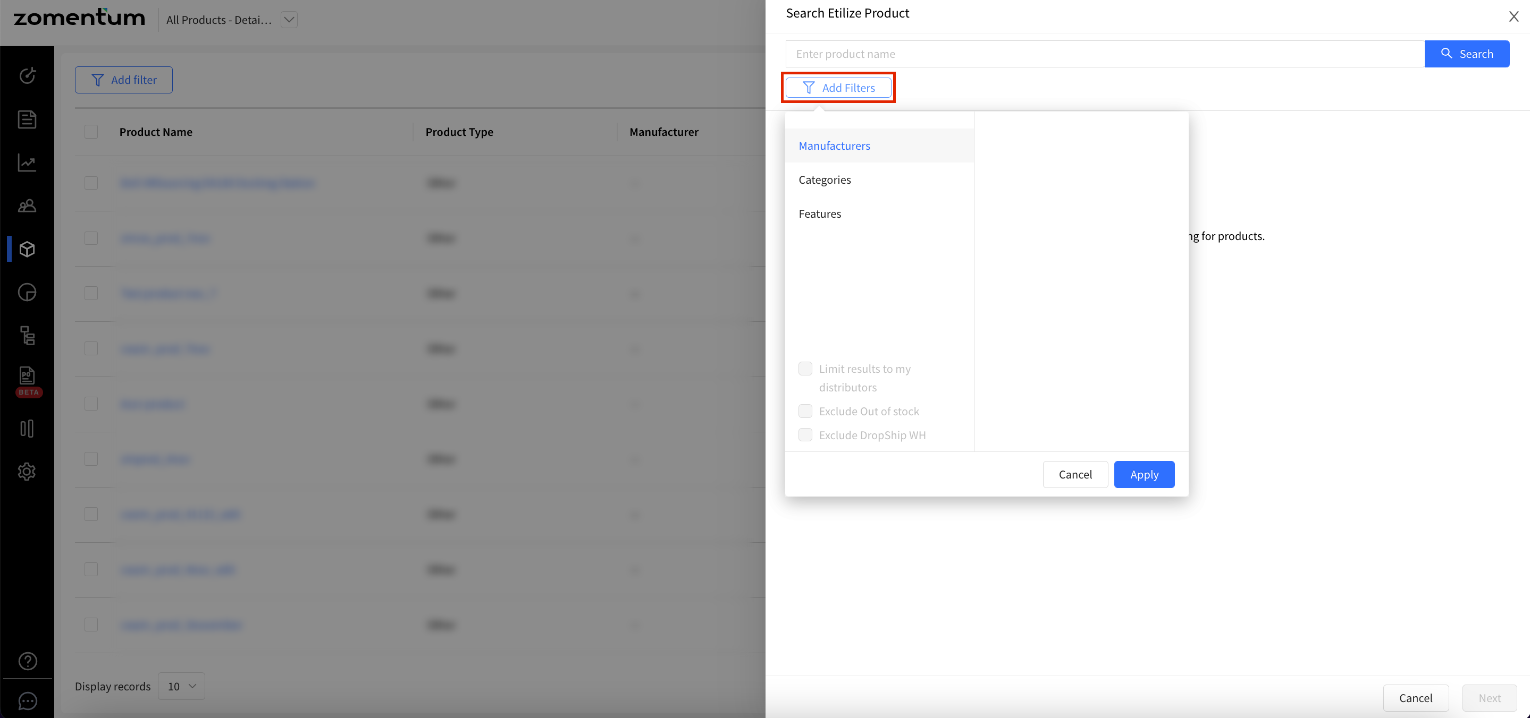Check Exclude DropShip WH
The width and height of the screenshot is (1530, 718).
pyautogui.click(x=805, y=435)
